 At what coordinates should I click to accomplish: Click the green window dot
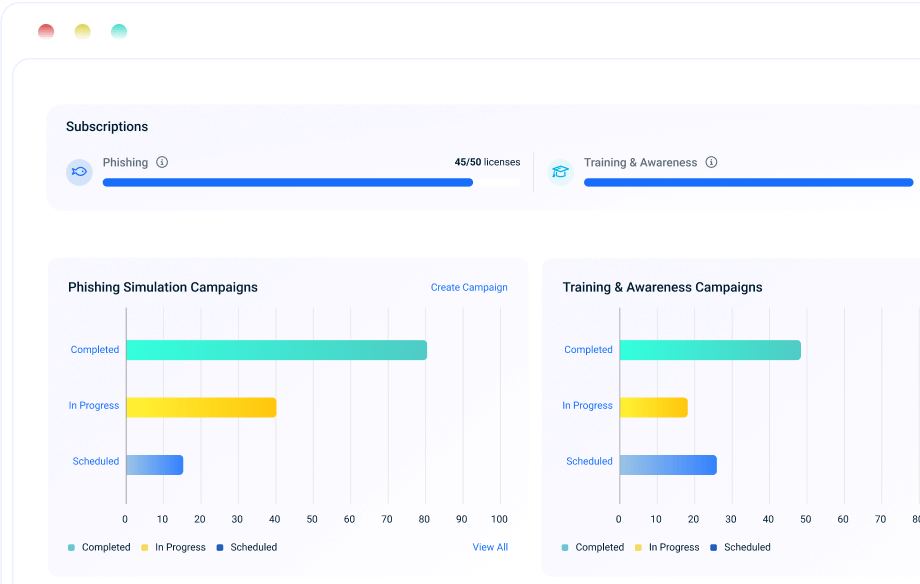click(x=119, y=32)
